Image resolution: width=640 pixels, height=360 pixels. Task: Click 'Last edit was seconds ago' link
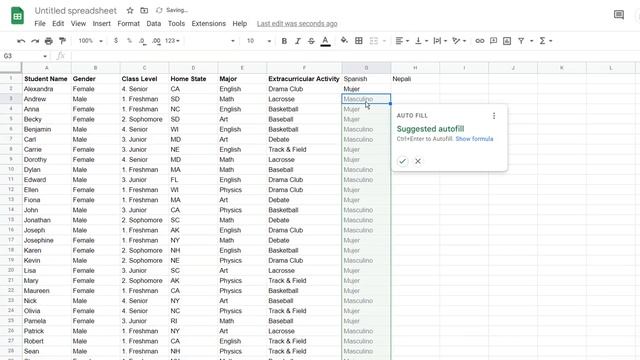(x=297, y=24)
